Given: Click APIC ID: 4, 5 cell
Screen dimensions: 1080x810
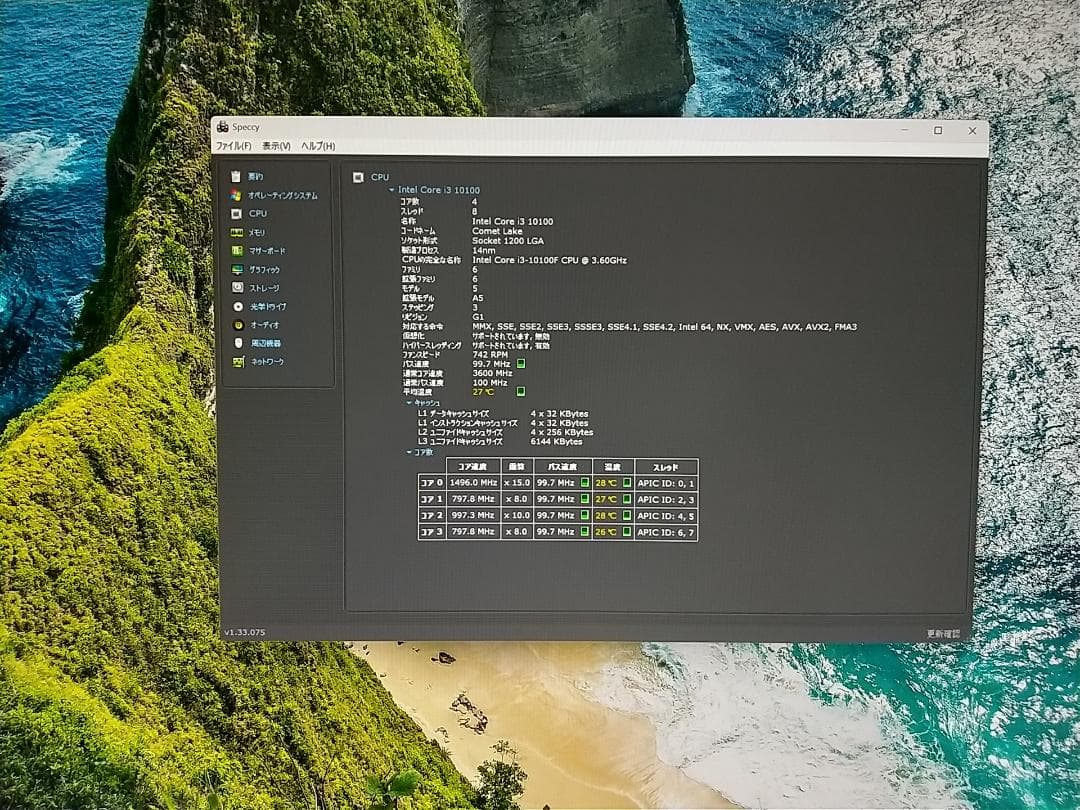Looking at the screenshot, I should click(x=666, y=516).
